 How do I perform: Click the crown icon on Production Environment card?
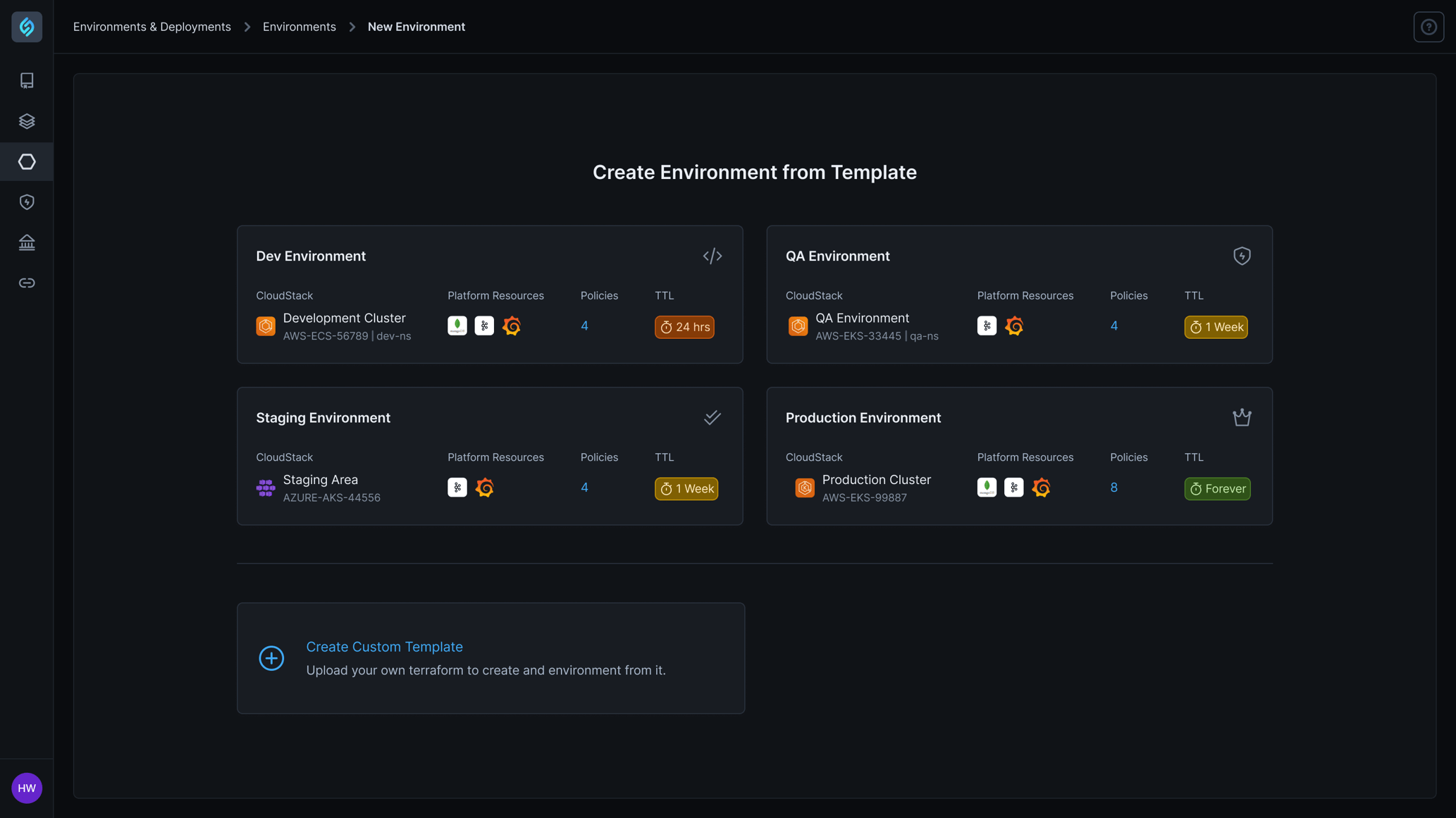click(x=1242, y=417)
